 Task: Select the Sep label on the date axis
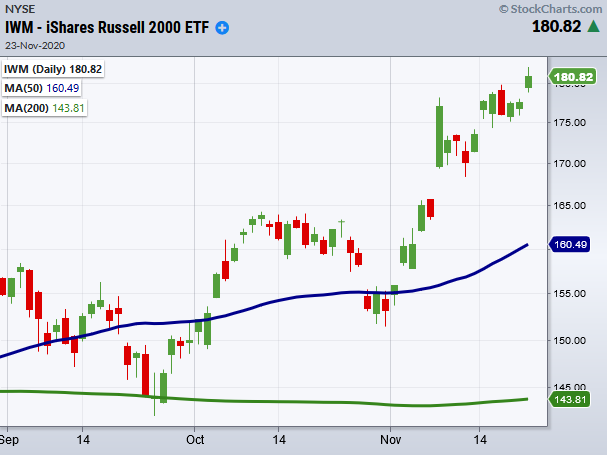pyautogui.click(x=10, y=439)
